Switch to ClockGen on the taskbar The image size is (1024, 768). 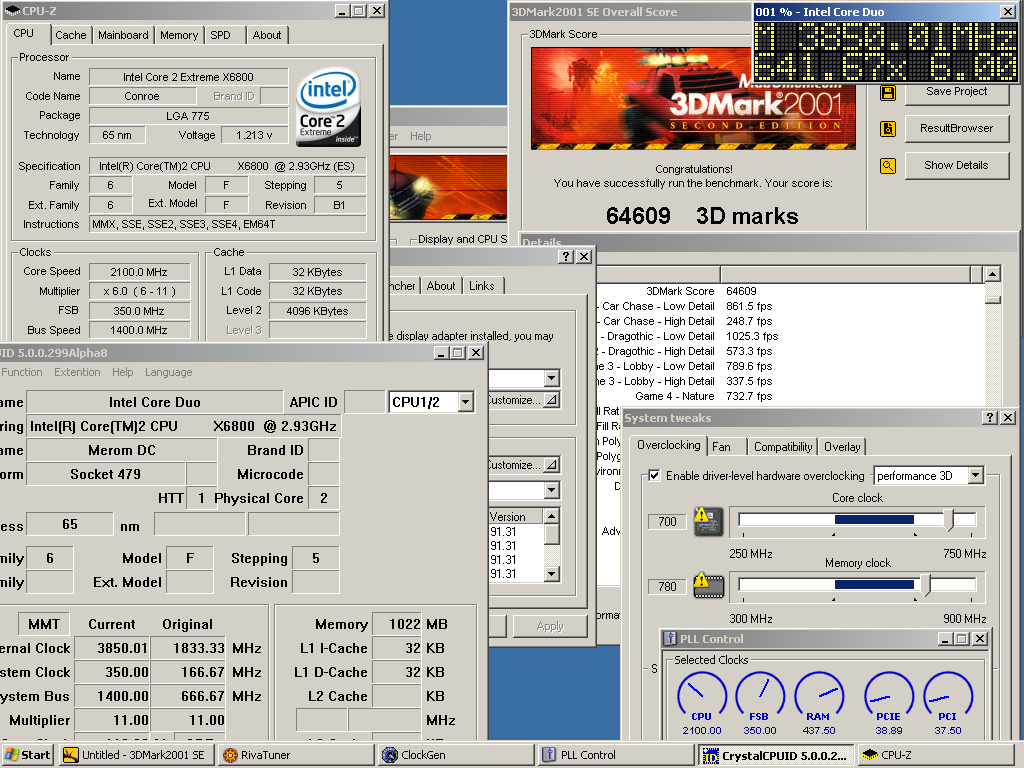coord(455,755)
